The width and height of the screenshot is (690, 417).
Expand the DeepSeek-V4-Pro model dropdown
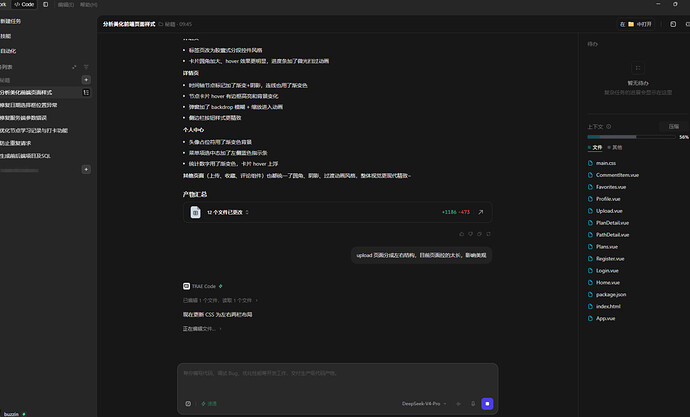(424, 403)
